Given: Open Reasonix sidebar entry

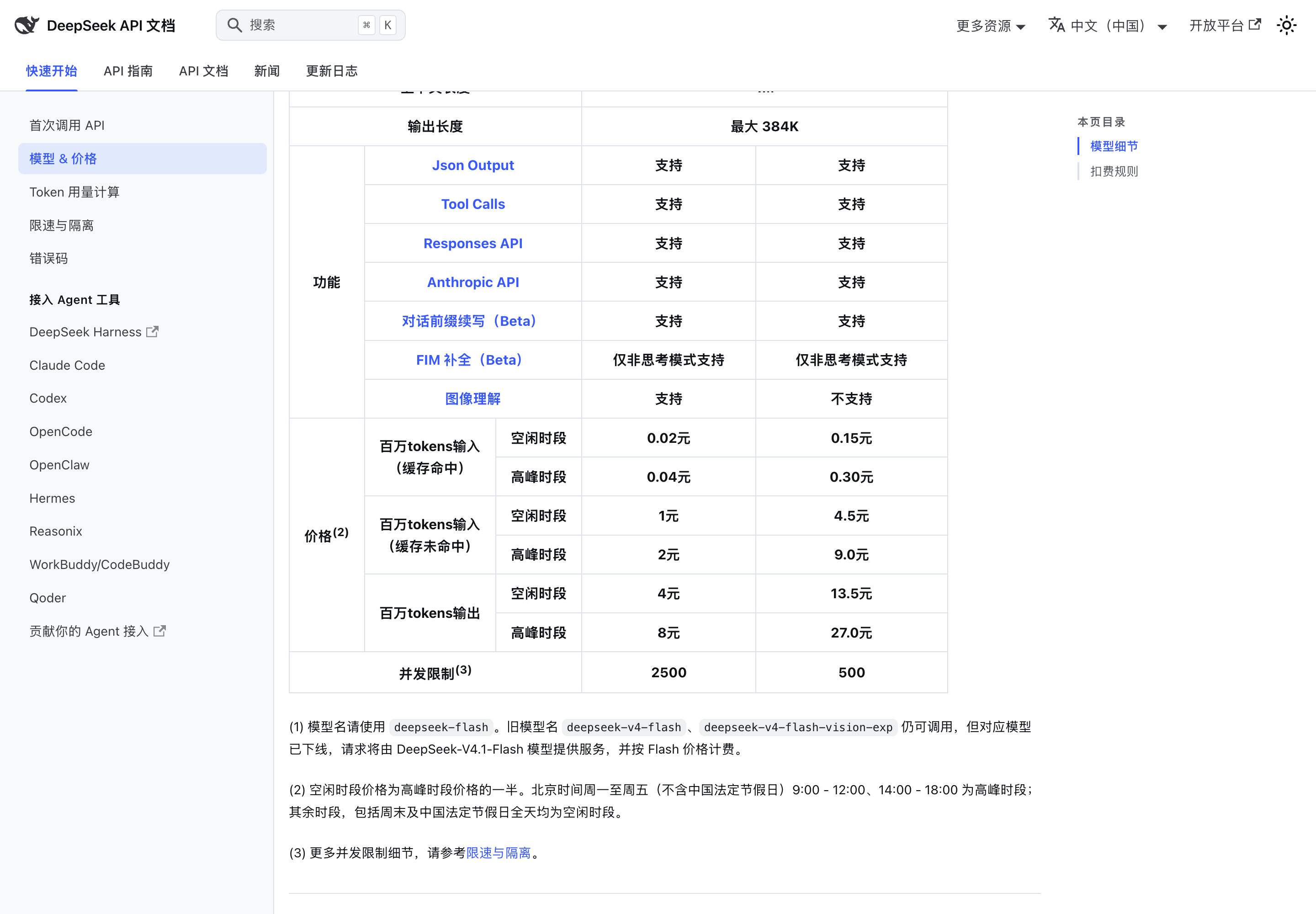Looking at the screenshot, I should [x=143, y=531].
